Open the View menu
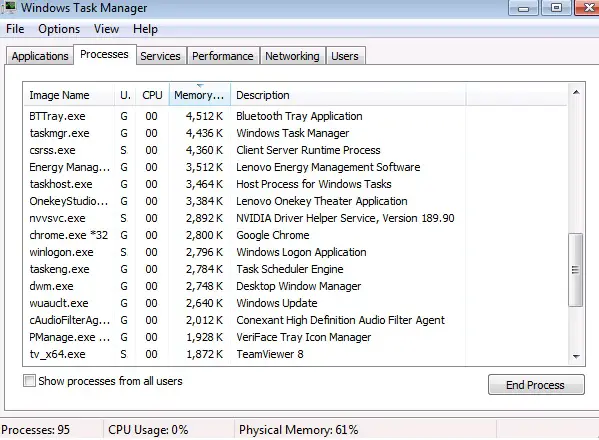Viewport: 599px width, 440px height. tap(107, 29)
